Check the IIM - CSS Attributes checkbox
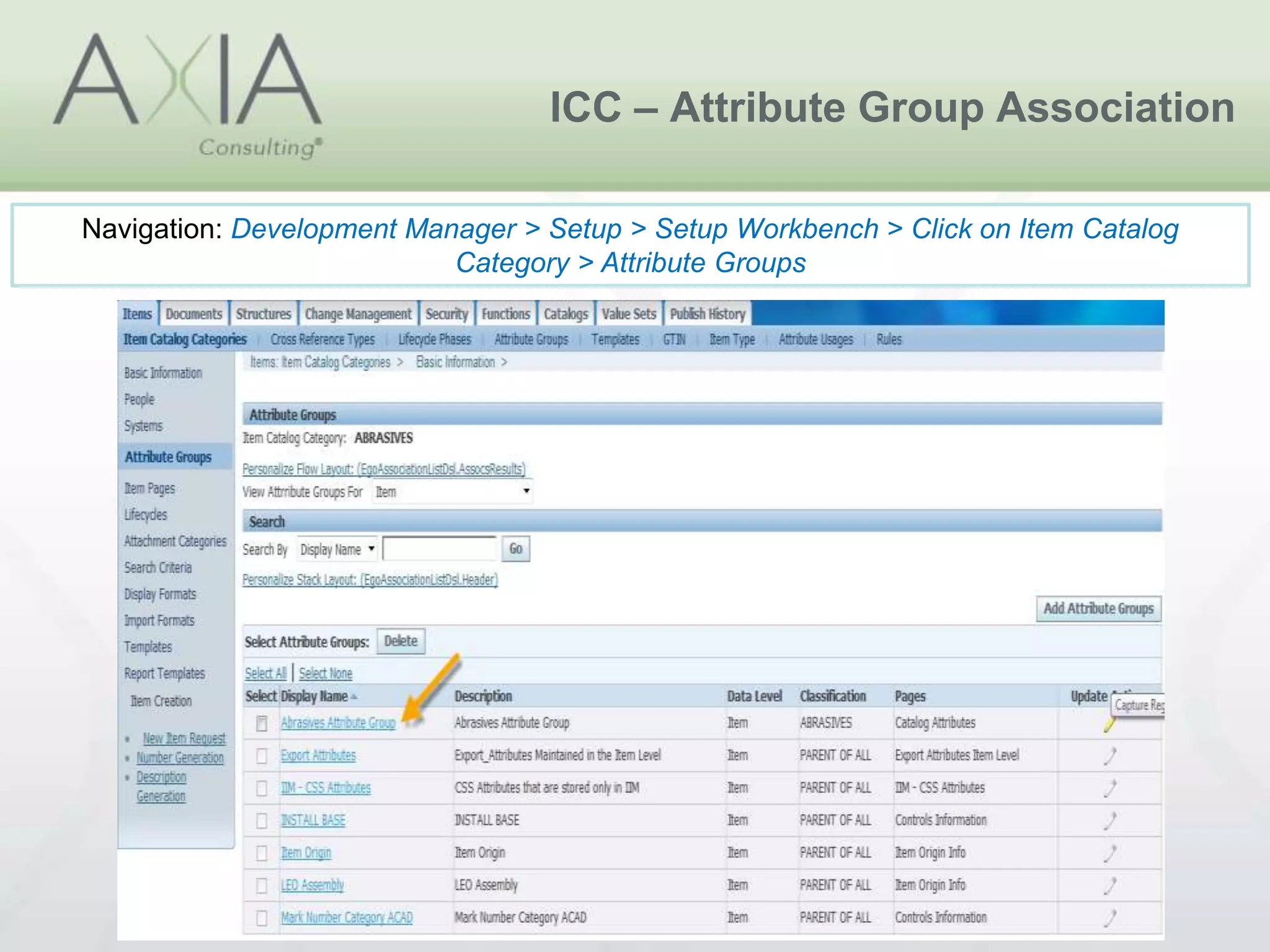Screen dimensions: 1270x952 click(262, 788)
